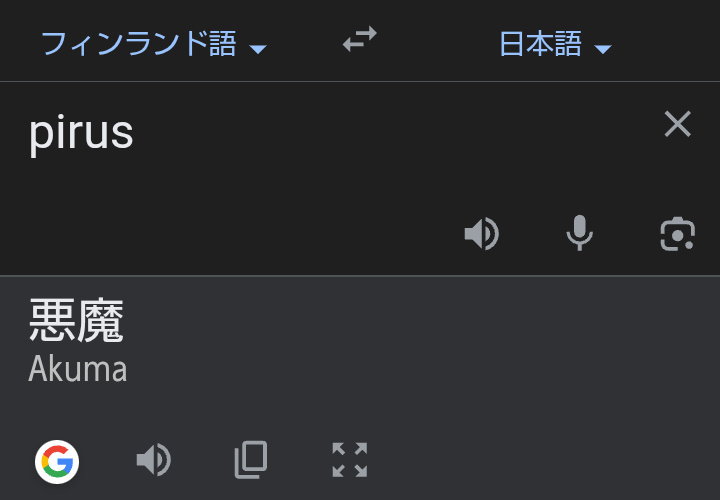Click arrow beside 日本語
720x500 pixels.
click(602, 49)
